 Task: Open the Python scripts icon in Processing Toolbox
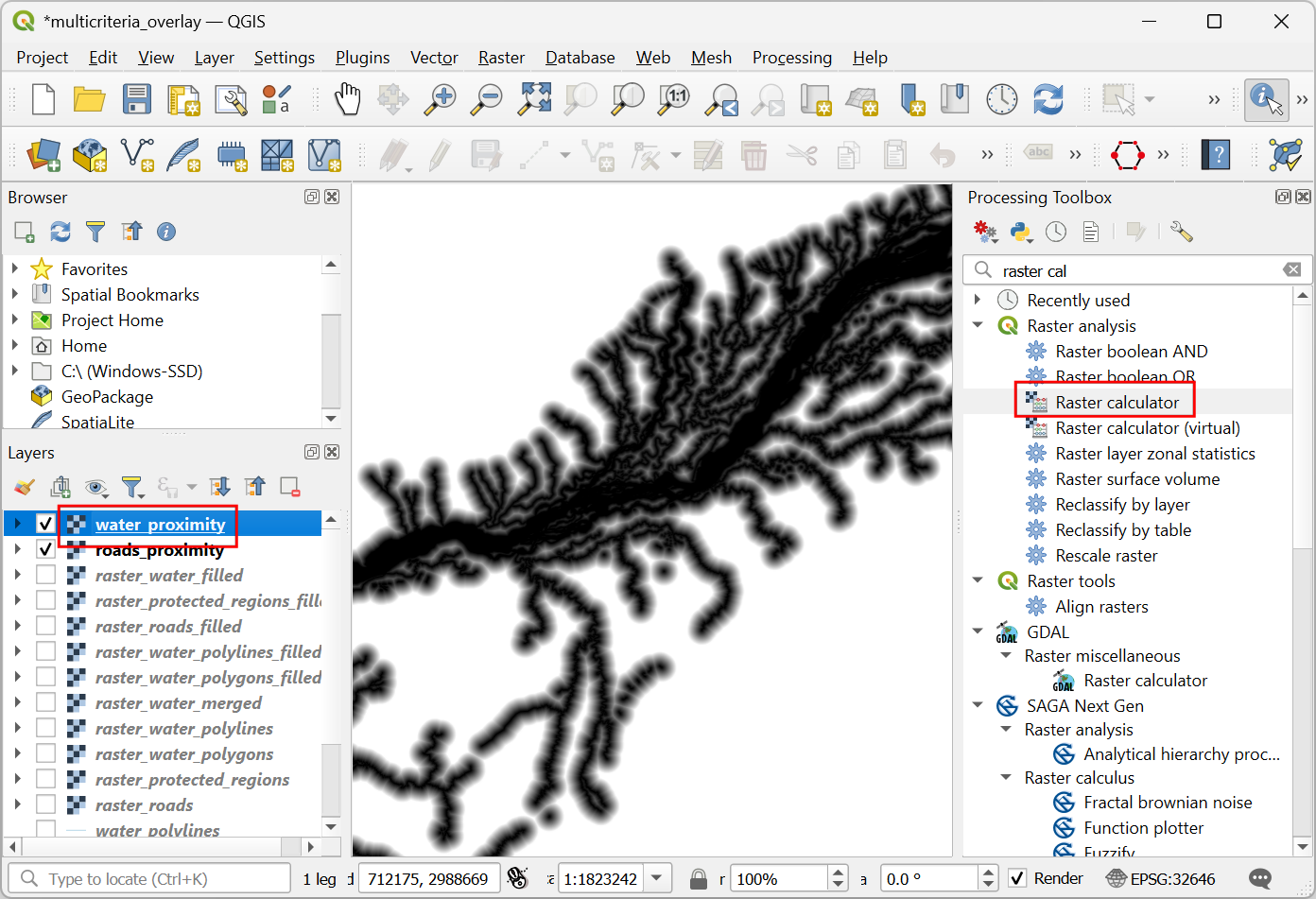tap(1020, 232)
